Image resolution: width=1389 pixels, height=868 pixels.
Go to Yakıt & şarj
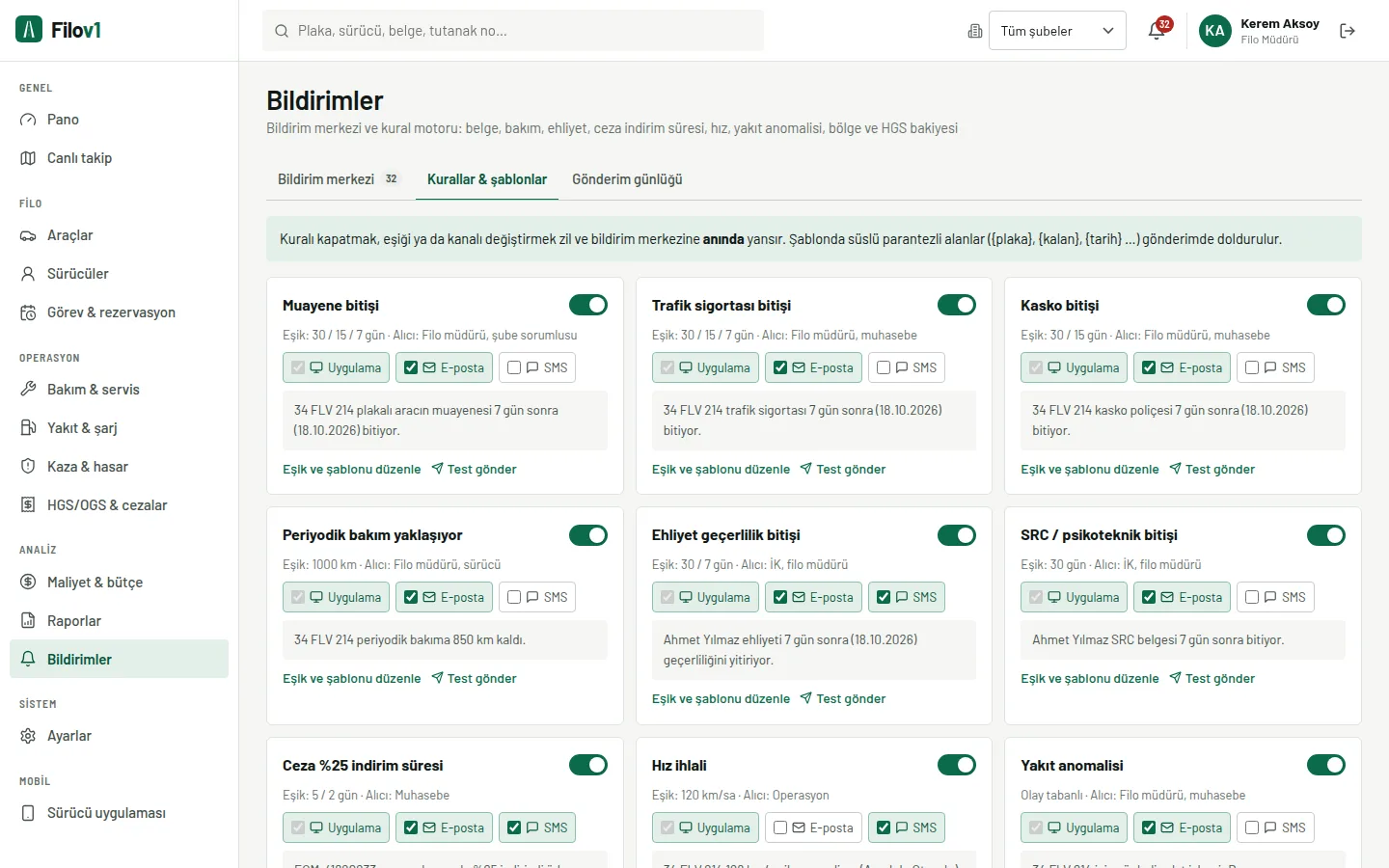tap(120, 428)
